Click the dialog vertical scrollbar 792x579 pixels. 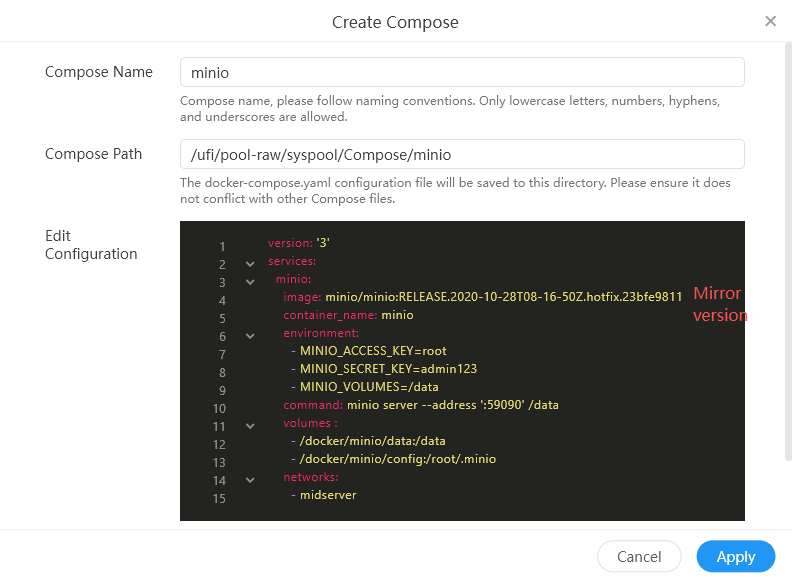788,251
